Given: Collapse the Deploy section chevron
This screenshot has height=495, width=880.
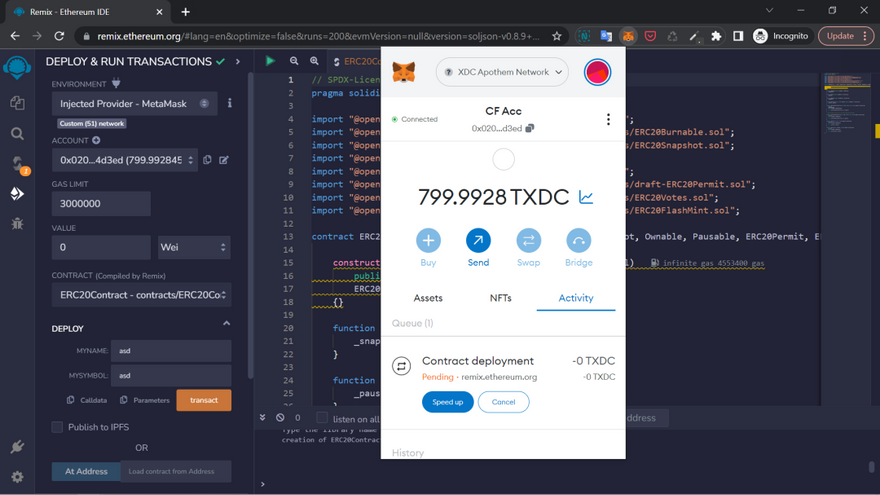Looking at the screenshot, I should [226, 324].
